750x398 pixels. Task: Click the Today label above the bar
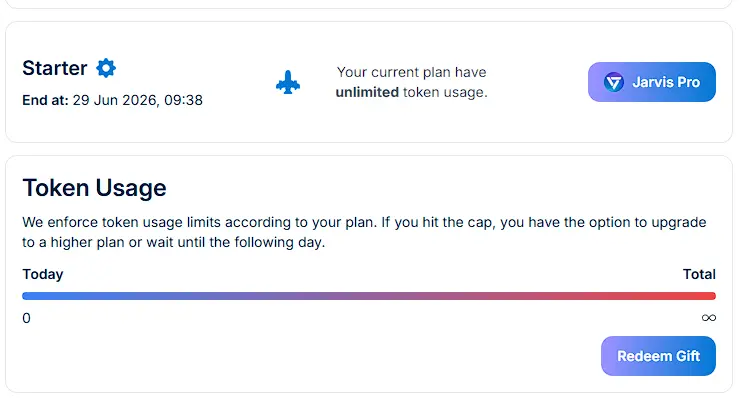(43, 274)
